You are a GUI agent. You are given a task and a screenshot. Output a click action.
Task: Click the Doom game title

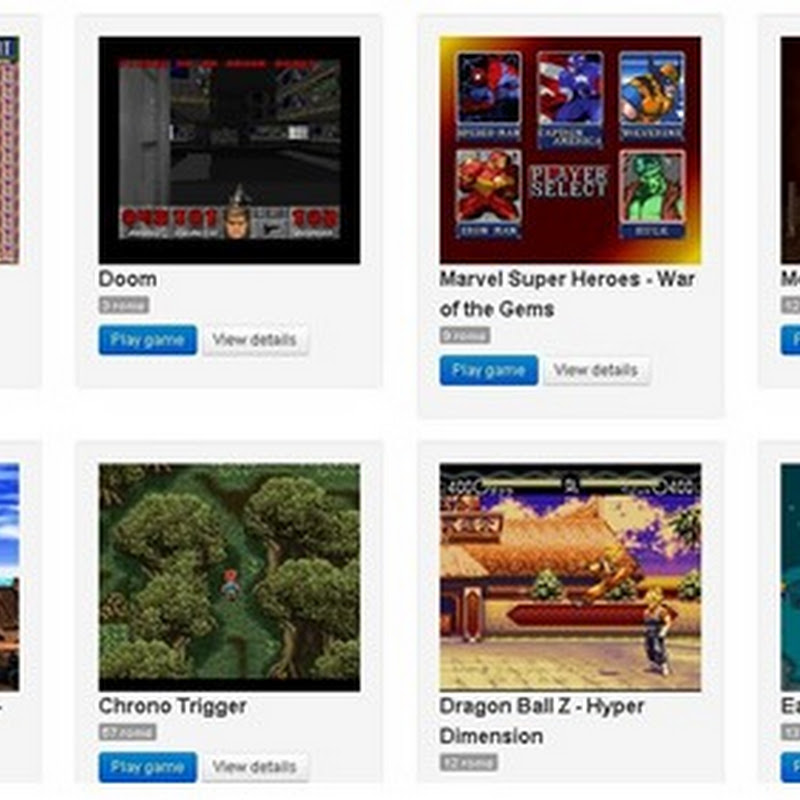(128, 279)
